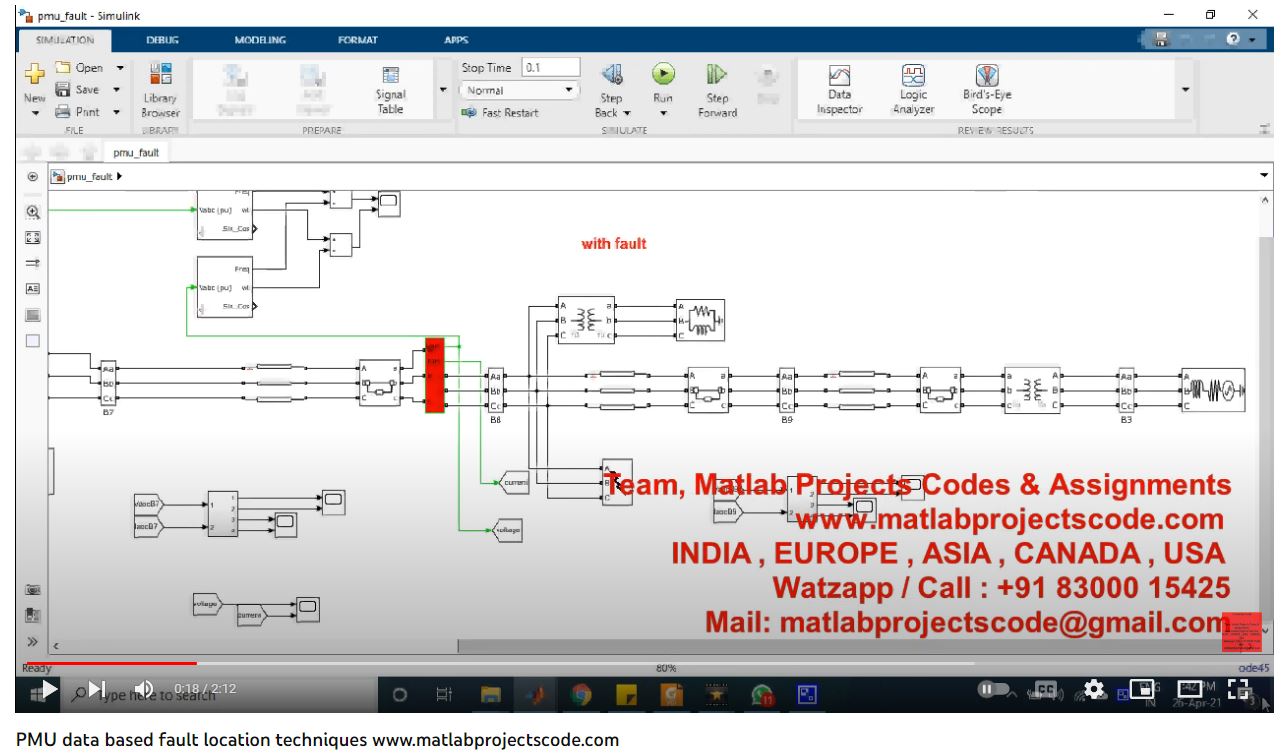Click the Fit to View icon in left palette
The width and height of the screenshot is (1284, 755).
[32, 237]
